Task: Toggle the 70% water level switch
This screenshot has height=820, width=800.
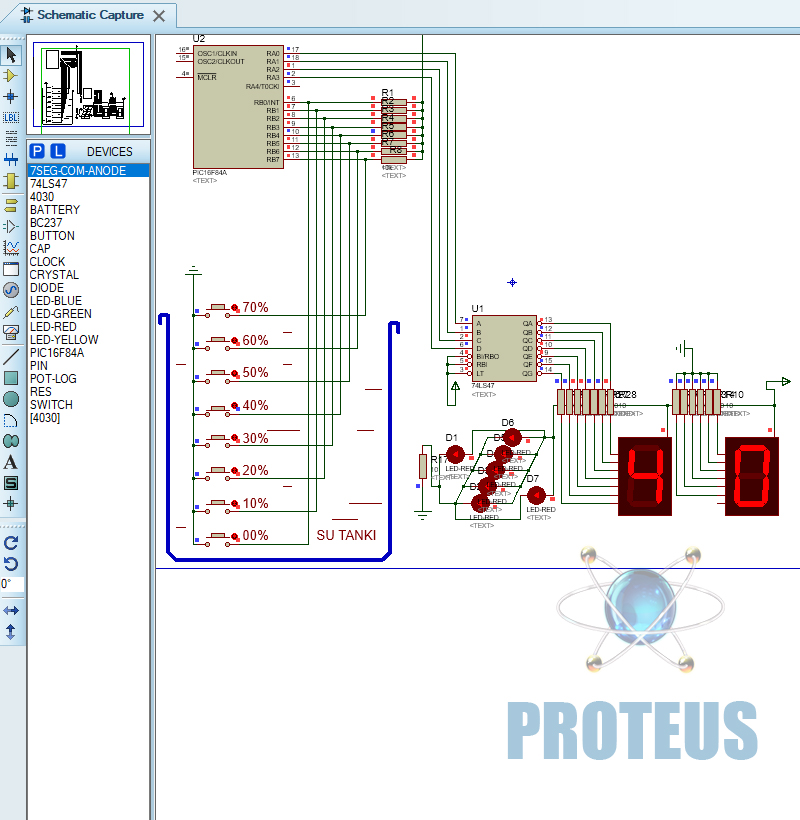Action: [218, 309]
